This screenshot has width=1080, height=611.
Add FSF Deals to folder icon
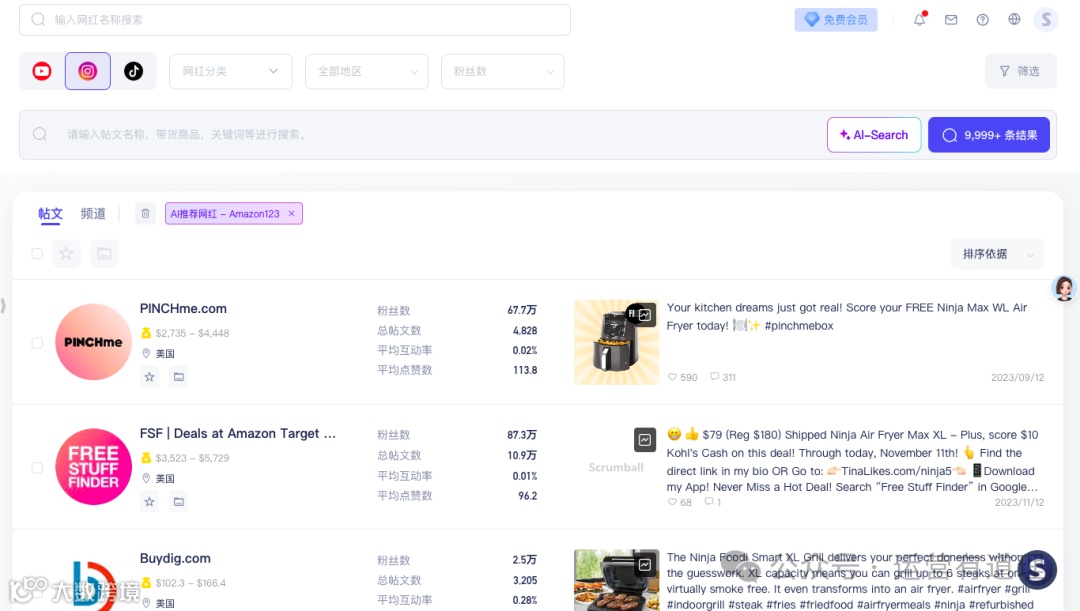click(179, 501)
